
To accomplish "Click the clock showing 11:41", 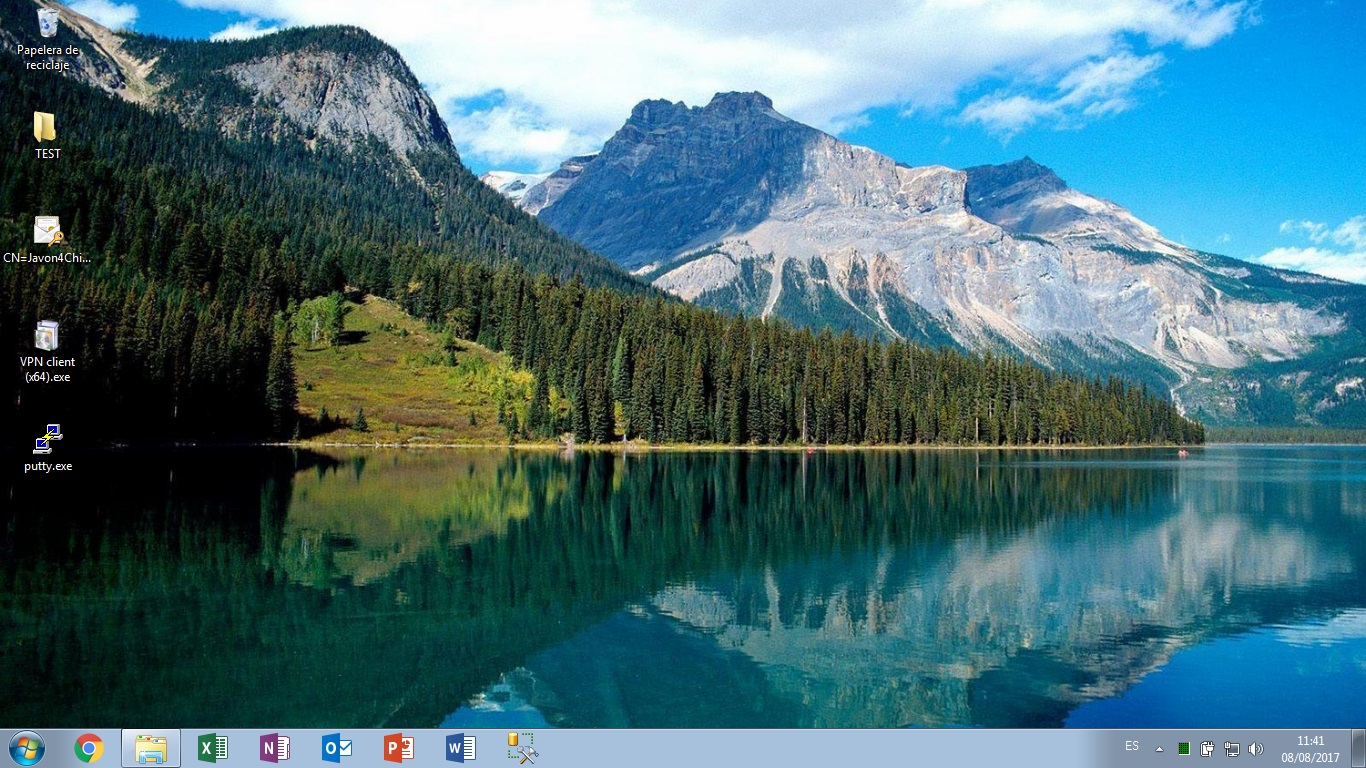I will pyautogui.click(x=1310, y=749).
